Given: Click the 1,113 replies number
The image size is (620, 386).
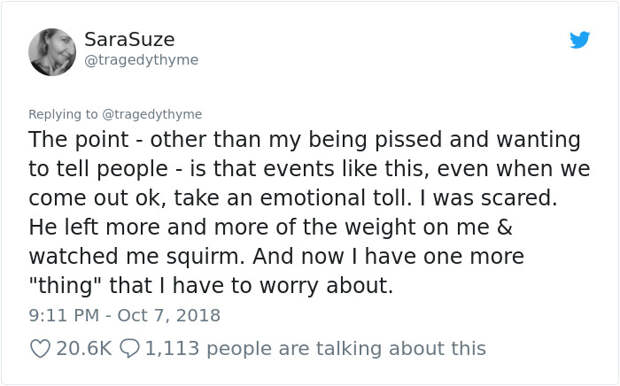Looking at the screenshot, I should (x=172, y=348).
